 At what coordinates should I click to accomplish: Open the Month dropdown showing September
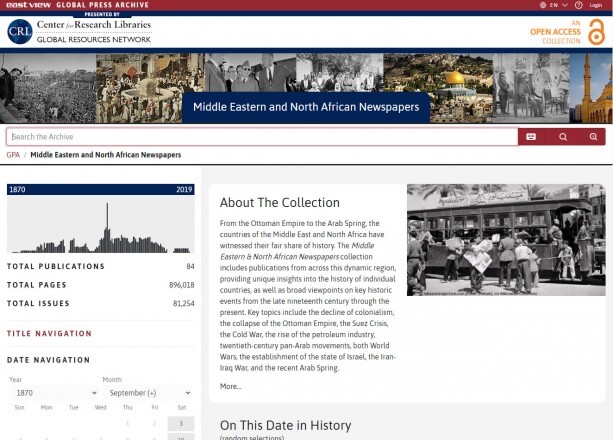click(x=148, y=393)
